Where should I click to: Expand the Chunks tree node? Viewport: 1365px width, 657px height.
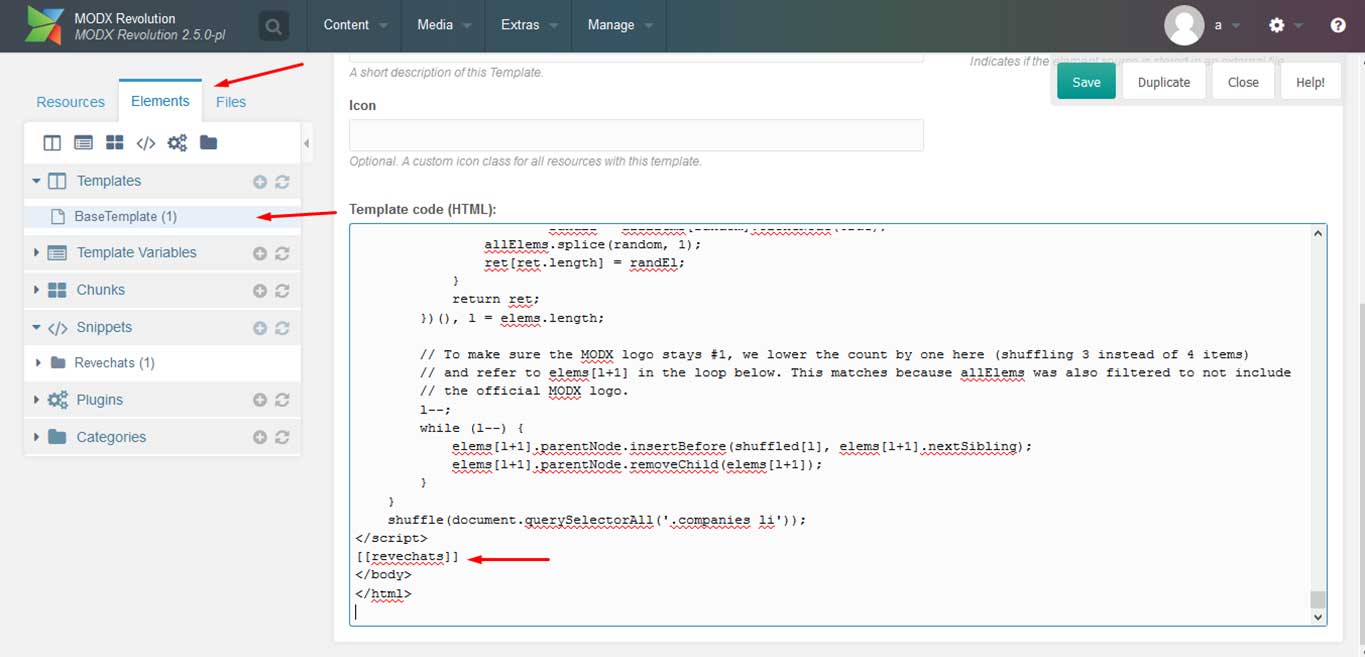tap(37, 290)
